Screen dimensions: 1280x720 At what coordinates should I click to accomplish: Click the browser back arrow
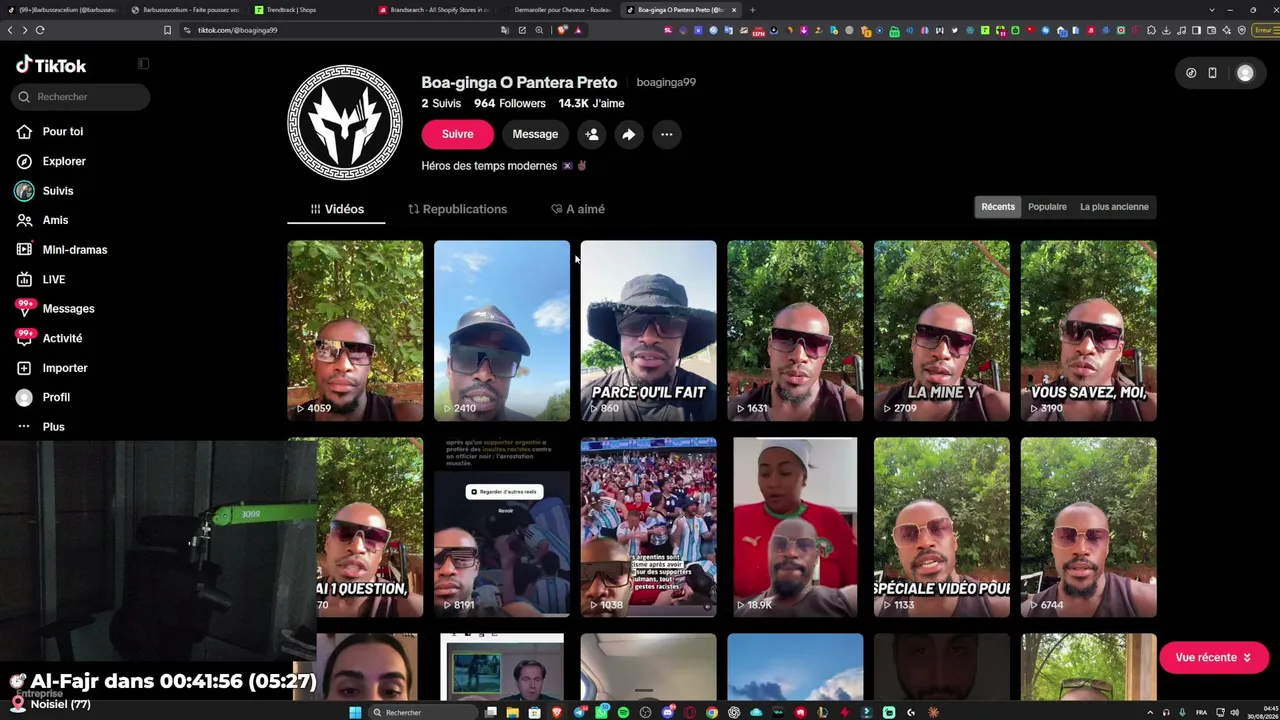coord(10,30)
